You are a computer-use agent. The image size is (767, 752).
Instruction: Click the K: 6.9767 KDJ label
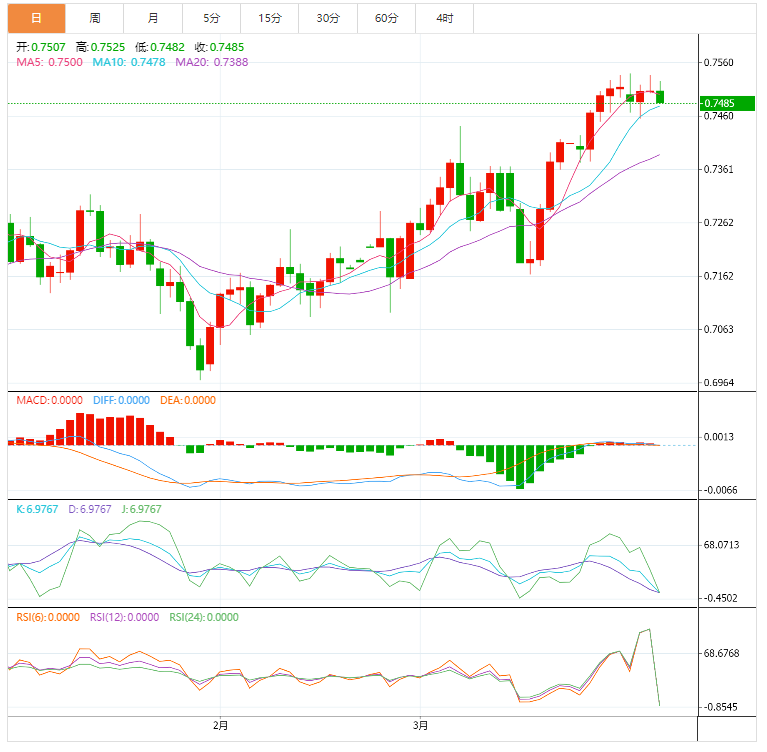pyautogui.click(x=39, y=509)
